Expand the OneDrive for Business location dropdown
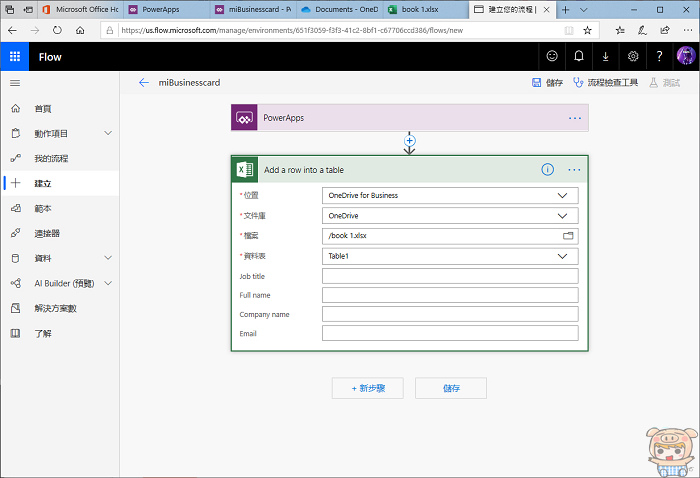This screenshot has width=700, height=478. point(562,195)
